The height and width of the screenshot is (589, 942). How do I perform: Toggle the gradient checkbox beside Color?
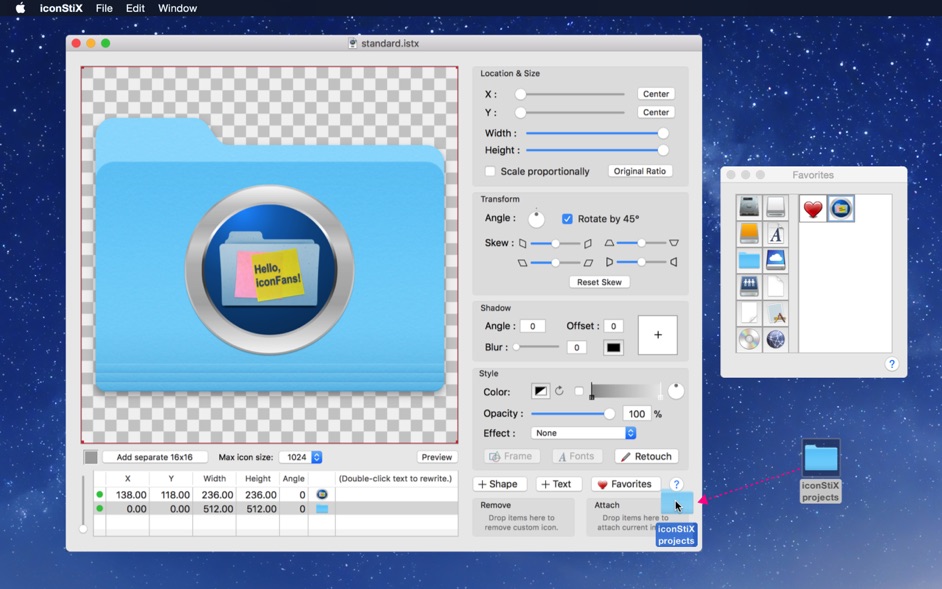pos(579,391)
